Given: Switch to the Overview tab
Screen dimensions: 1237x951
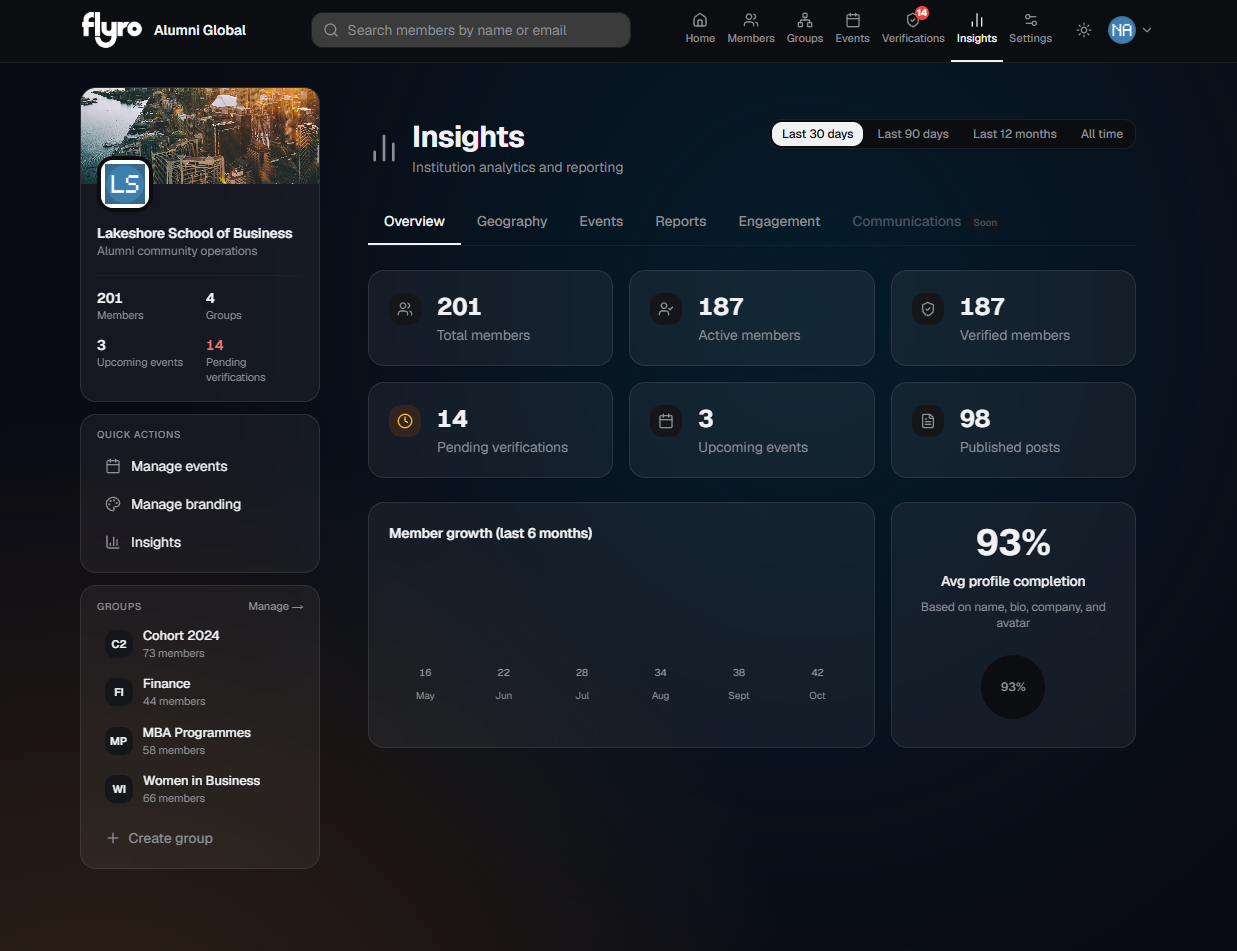Looking at the screenshot, I should [414, 221].
